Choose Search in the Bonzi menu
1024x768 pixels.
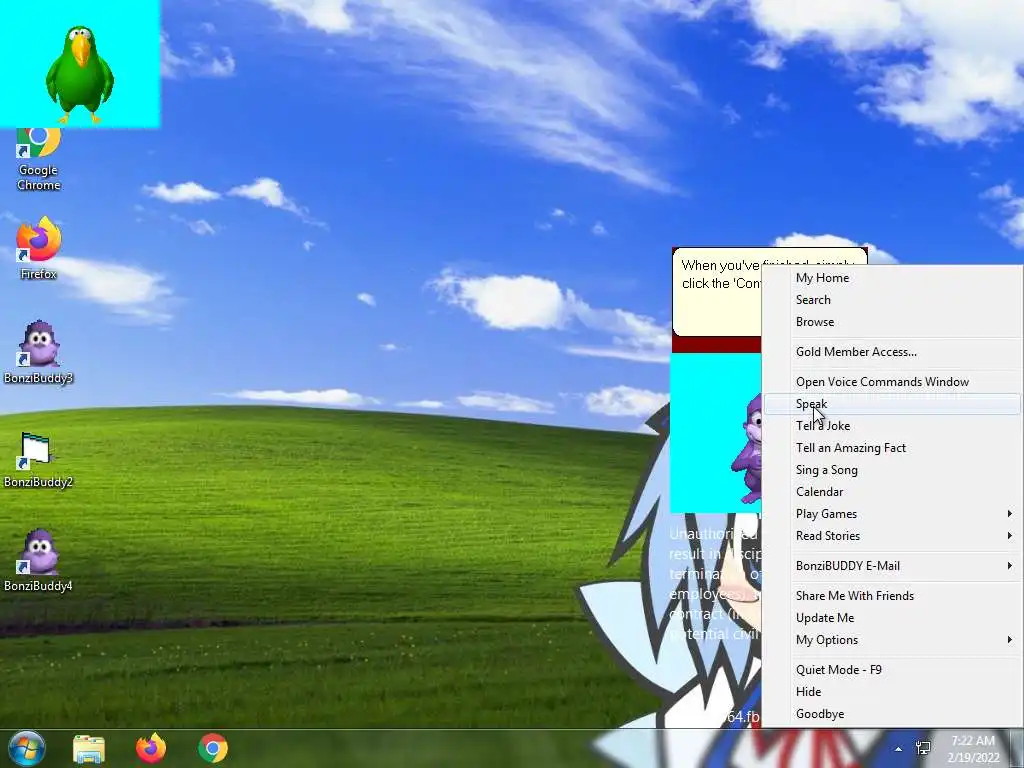(x=891, y=300)
